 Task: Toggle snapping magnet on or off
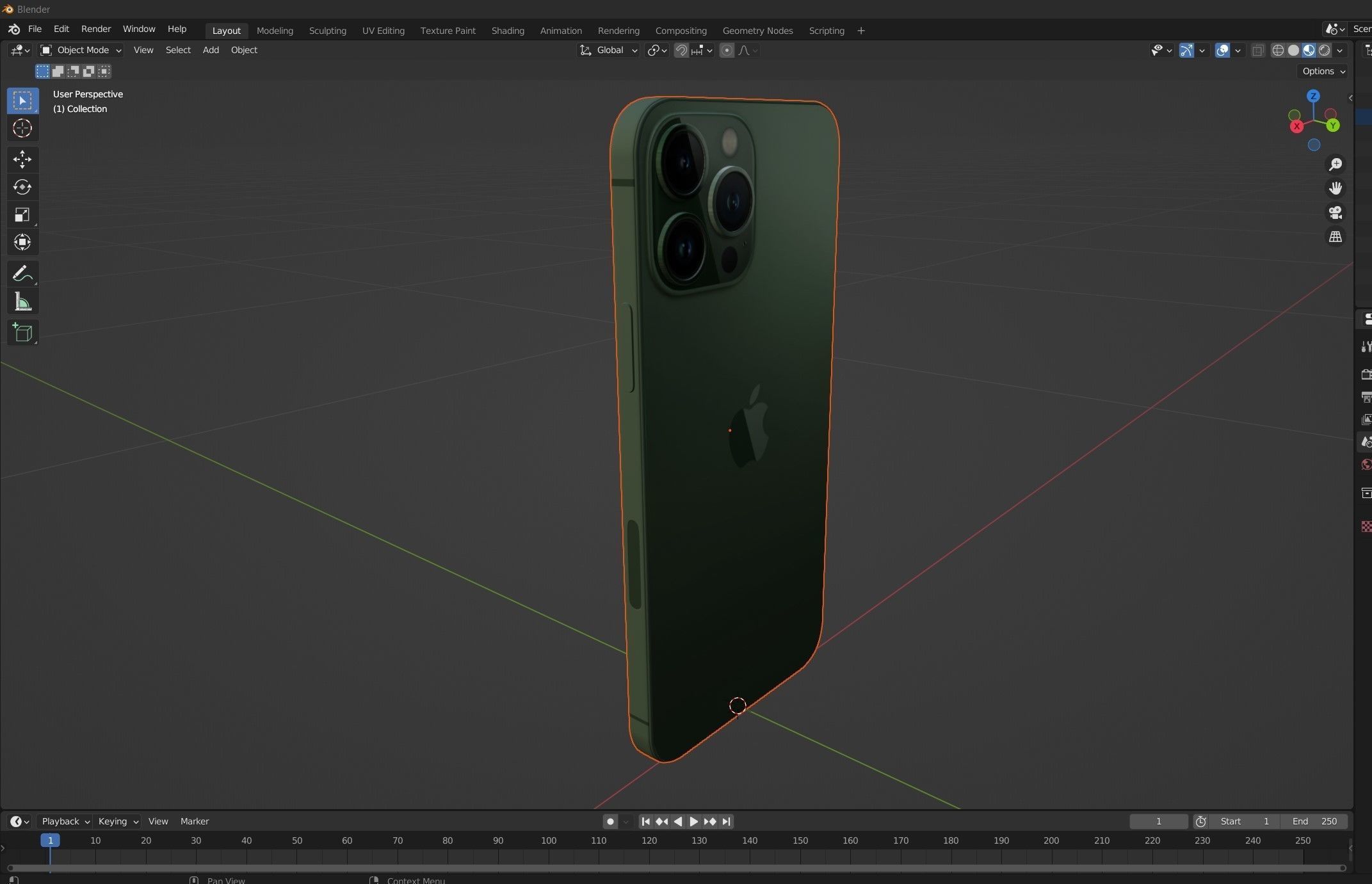[x=681, y=51]
